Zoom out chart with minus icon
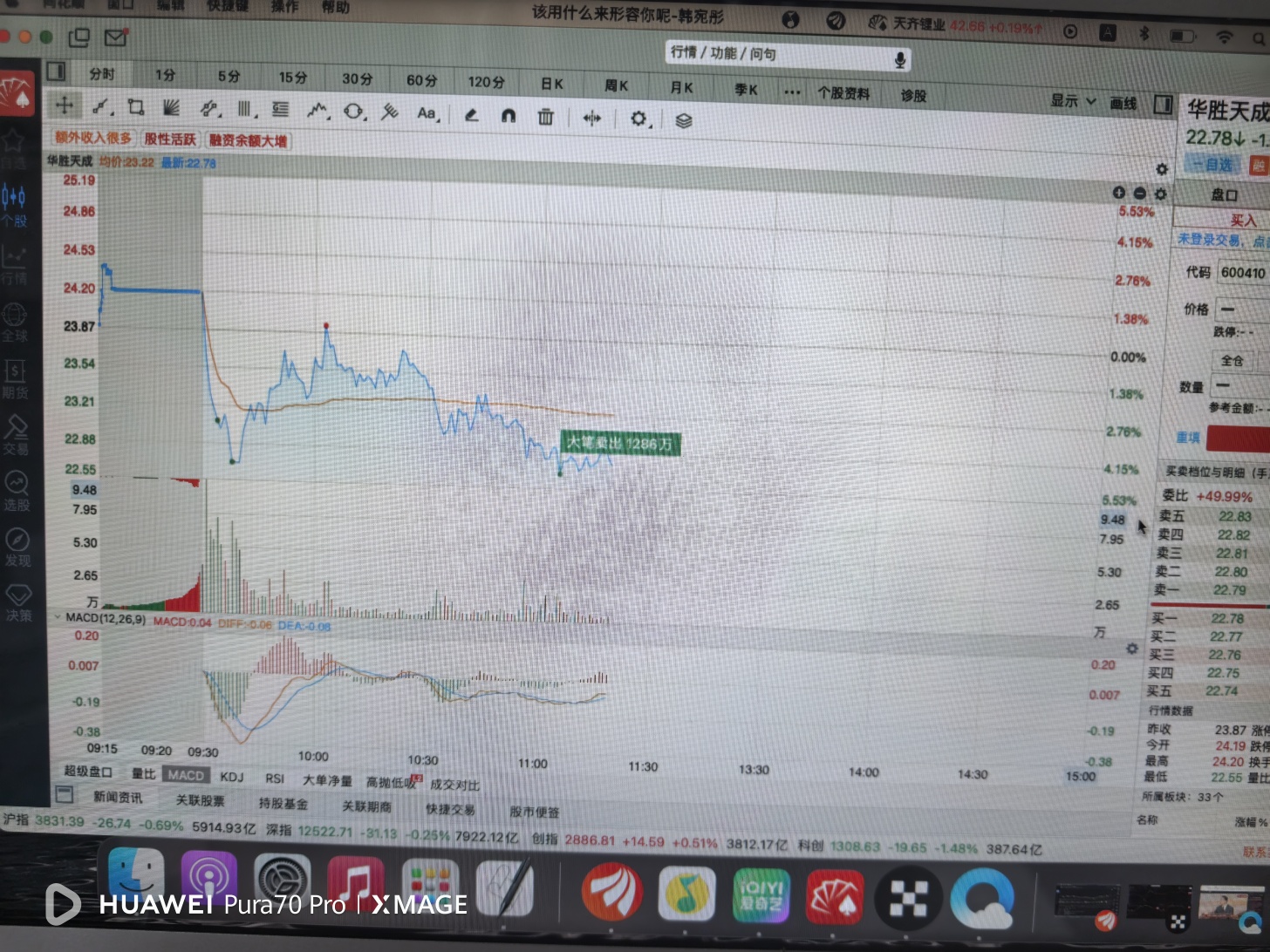Screen dimensions: 1270x952 coord(1140,194)
